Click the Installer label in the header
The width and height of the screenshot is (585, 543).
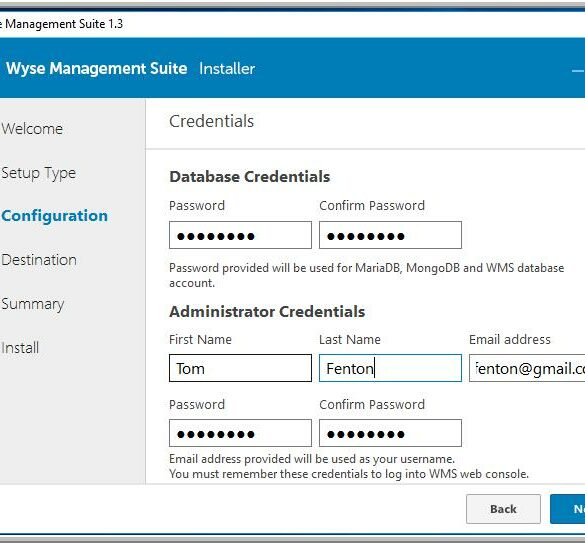[x=227, y=69]
